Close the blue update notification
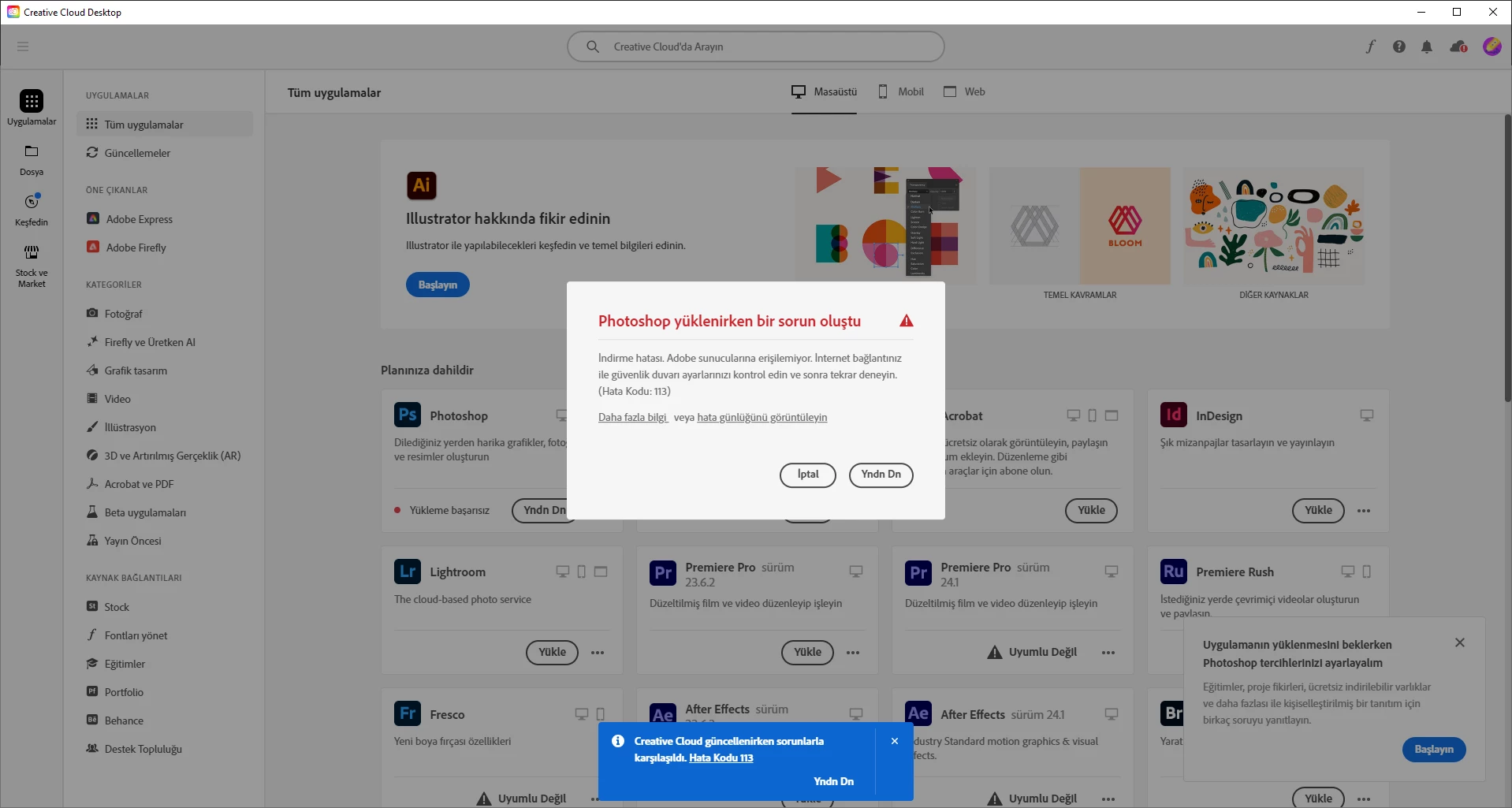 [x=895, y=741]
